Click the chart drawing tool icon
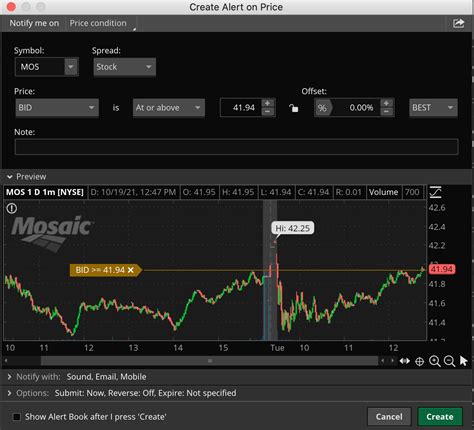The width and height of the screenshot is (474, 430). click(x=435, y=192)
